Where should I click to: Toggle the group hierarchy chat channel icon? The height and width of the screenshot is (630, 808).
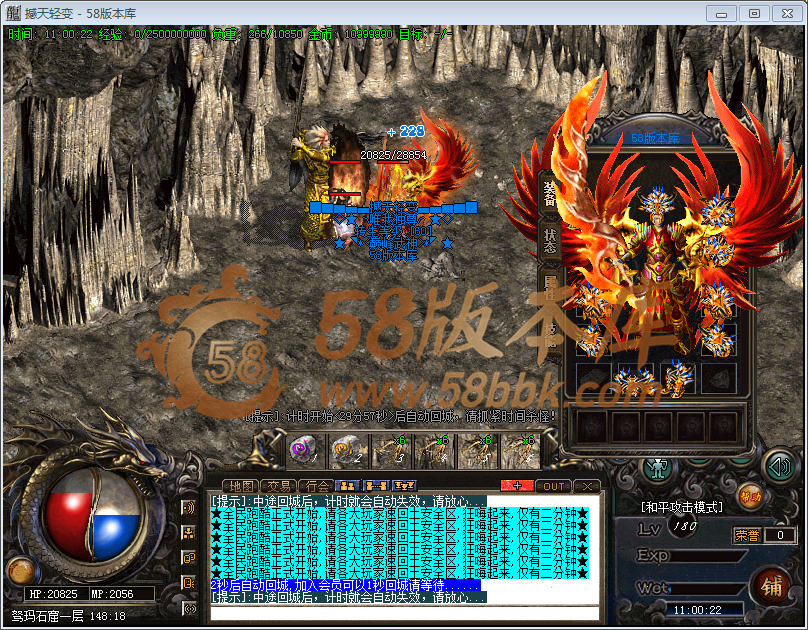click(x=189, y=533)
